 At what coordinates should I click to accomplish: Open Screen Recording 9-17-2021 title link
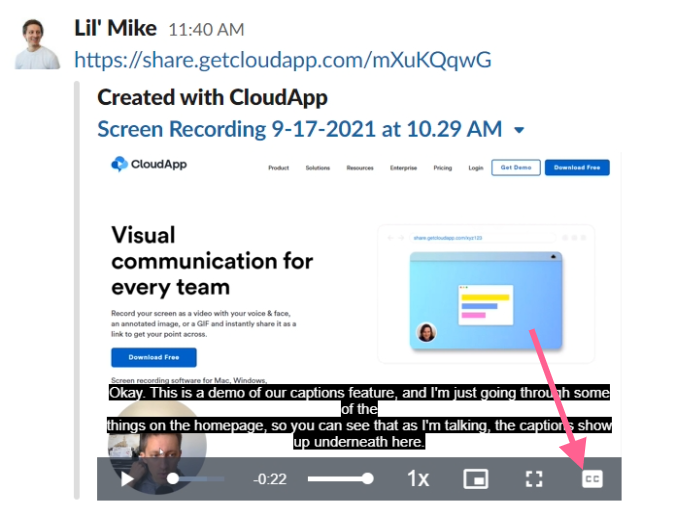point(300,129)
